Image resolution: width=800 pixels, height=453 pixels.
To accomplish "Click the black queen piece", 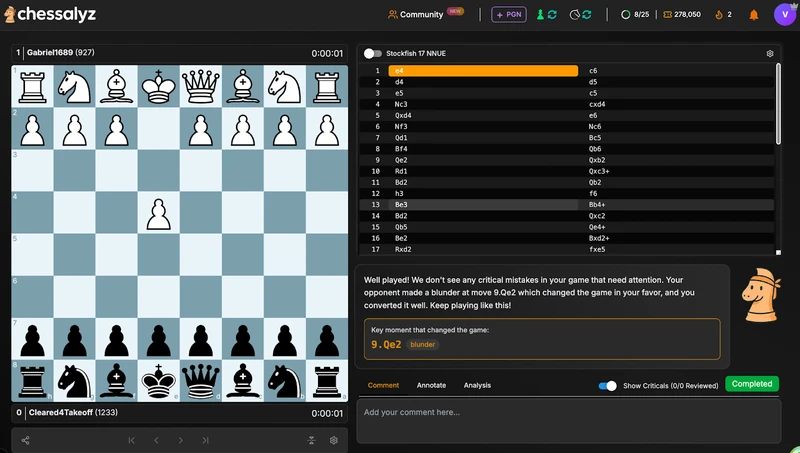I will (201, 381).
